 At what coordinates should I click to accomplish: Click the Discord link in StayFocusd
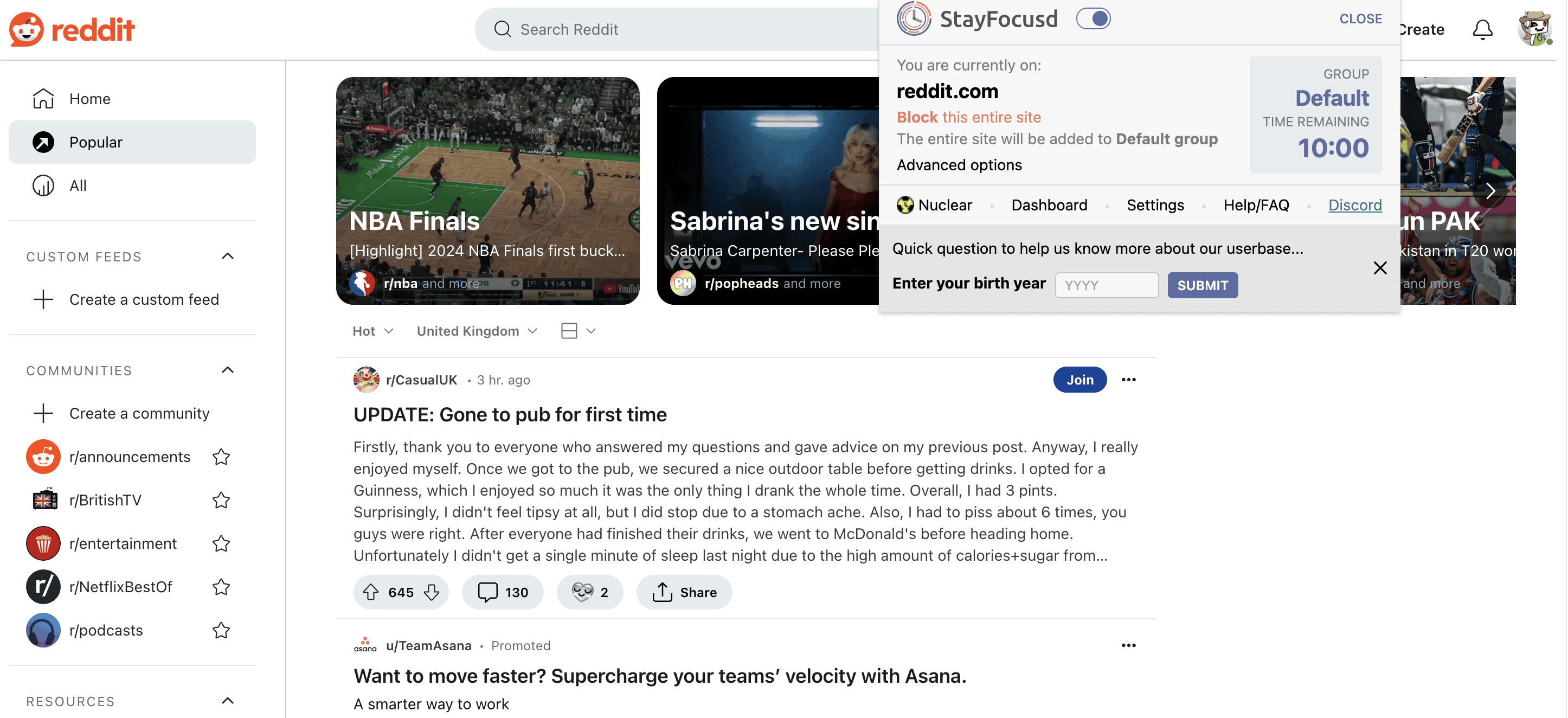(x=1354, y=205)
